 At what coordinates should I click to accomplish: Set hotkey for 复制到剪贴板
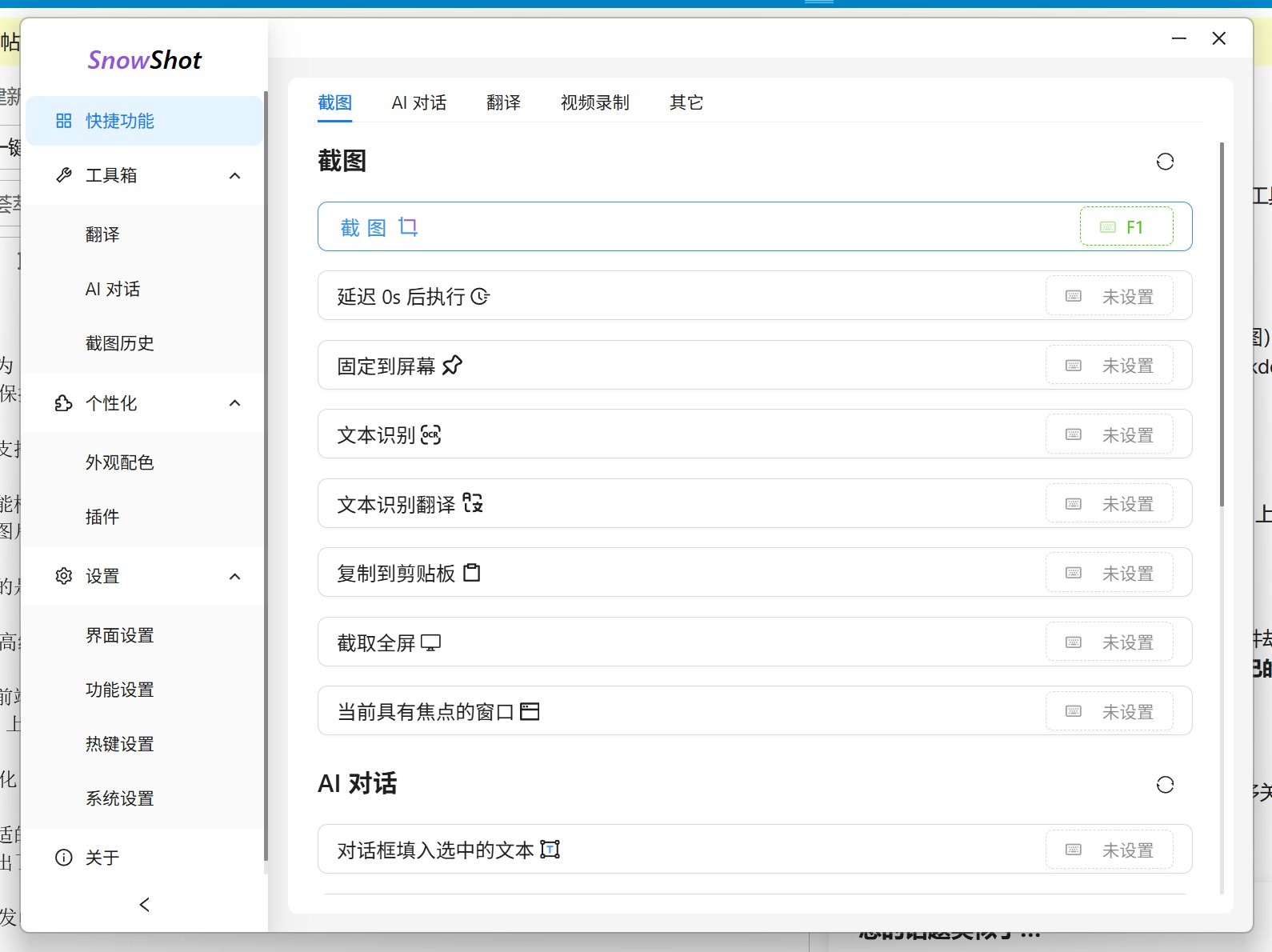[x=1110, y=573]
